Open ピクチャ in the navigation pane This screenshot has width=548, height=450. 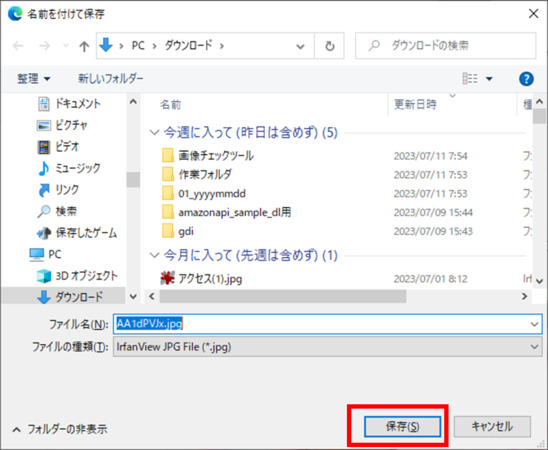coord(62,125)
